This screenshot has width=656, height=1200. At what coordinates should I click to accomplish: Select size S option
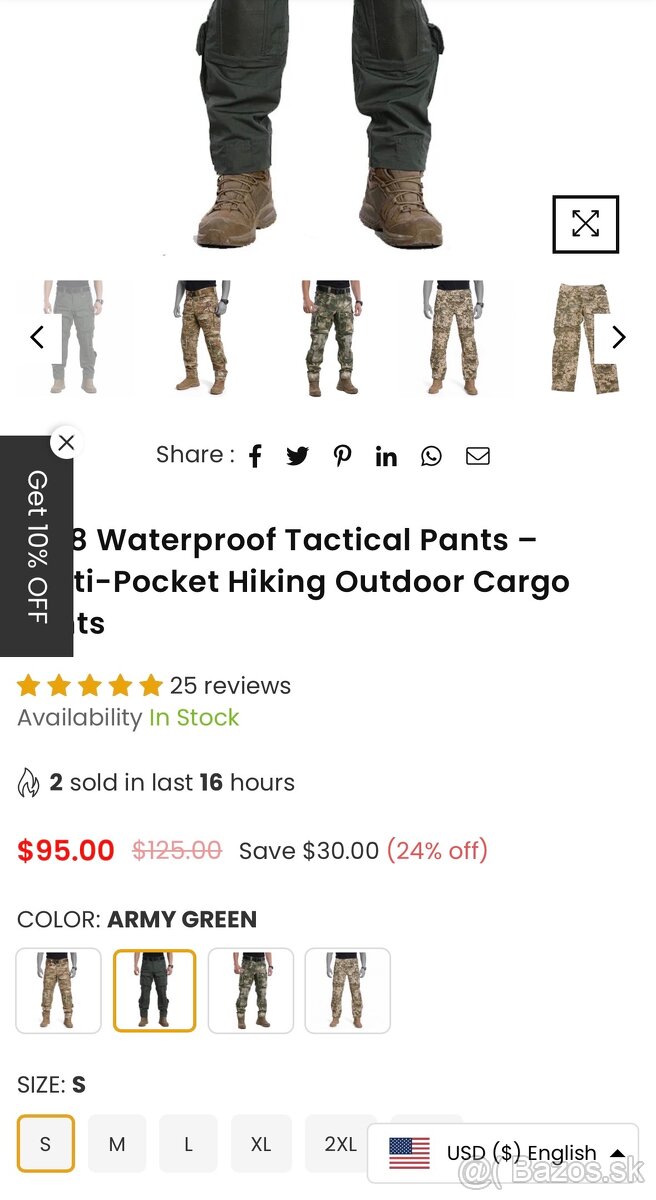45,1143
